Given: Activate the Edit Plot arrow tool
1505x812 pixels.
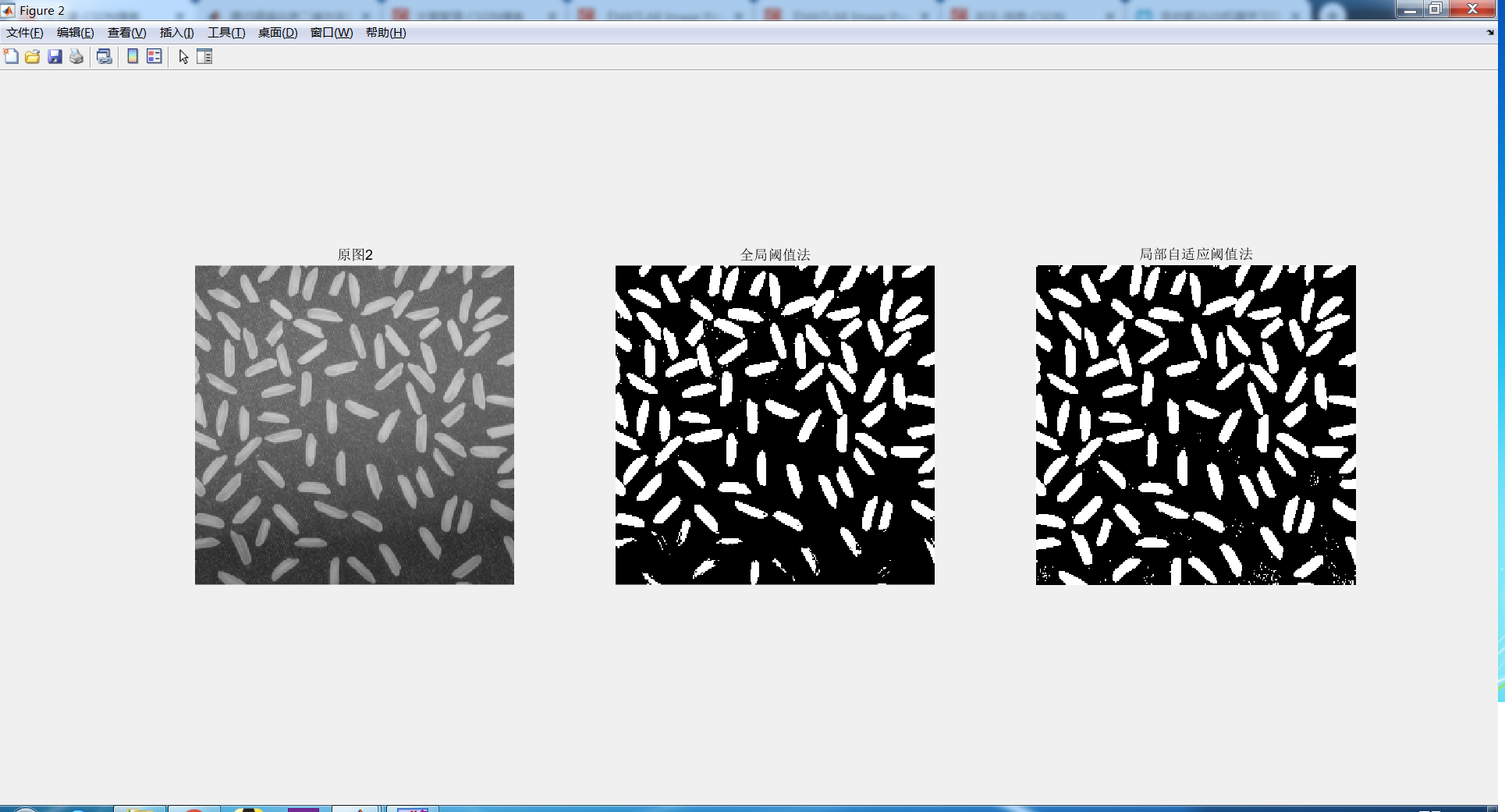Looking at the screenshot, I should [x=183, y=56].
